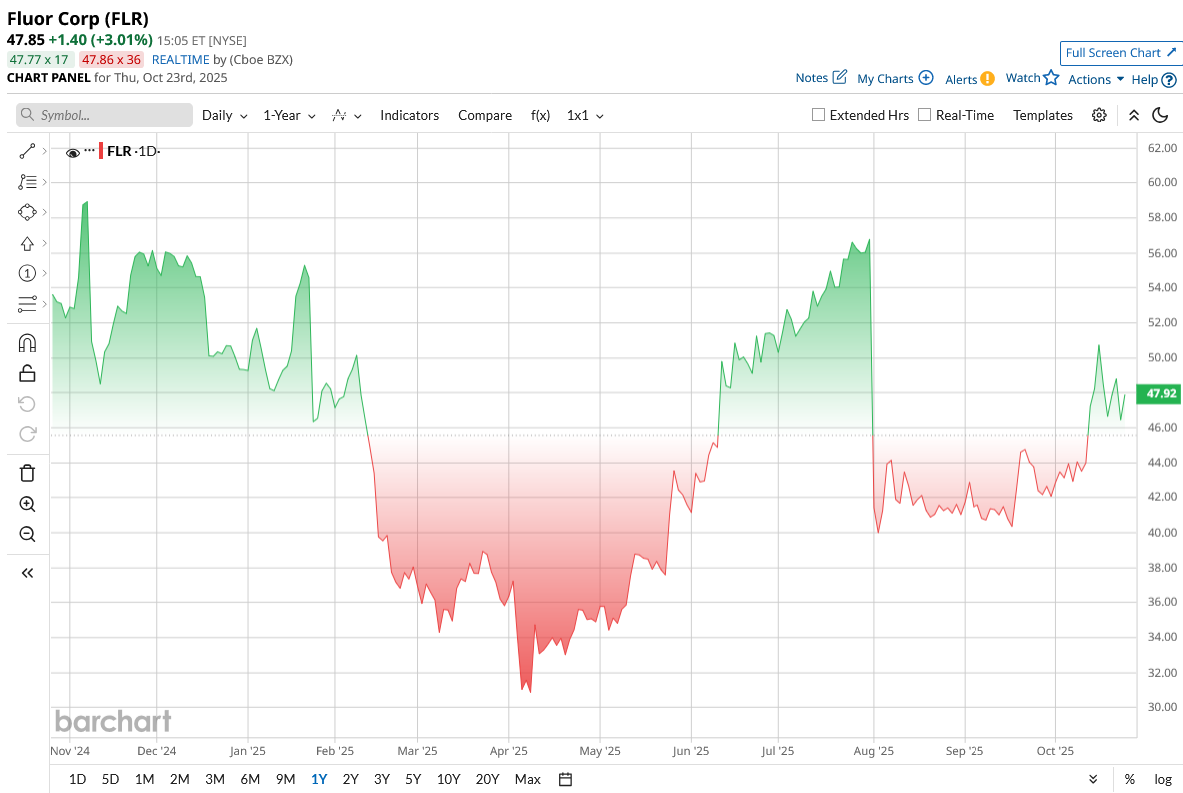Click the zoom out magnifier
The height and width of the screenshot is (793, 1183).
pos(27,534)
